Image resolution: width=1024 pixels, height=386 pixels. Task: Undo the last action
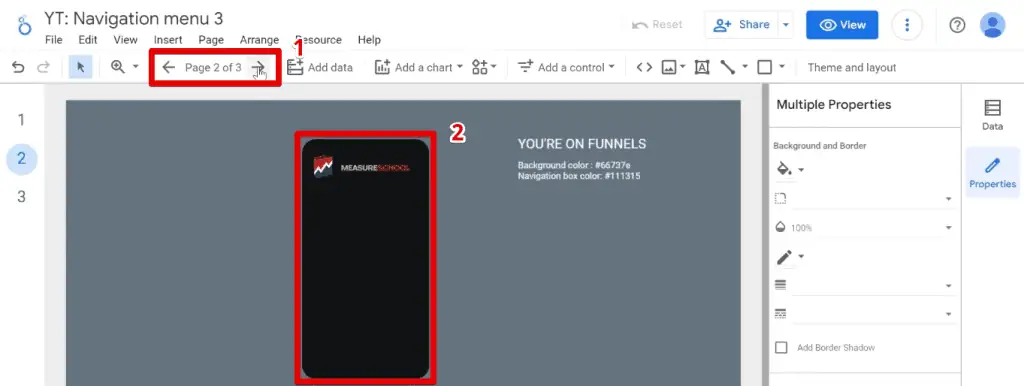pyautogui.click(x=18, y=67)
